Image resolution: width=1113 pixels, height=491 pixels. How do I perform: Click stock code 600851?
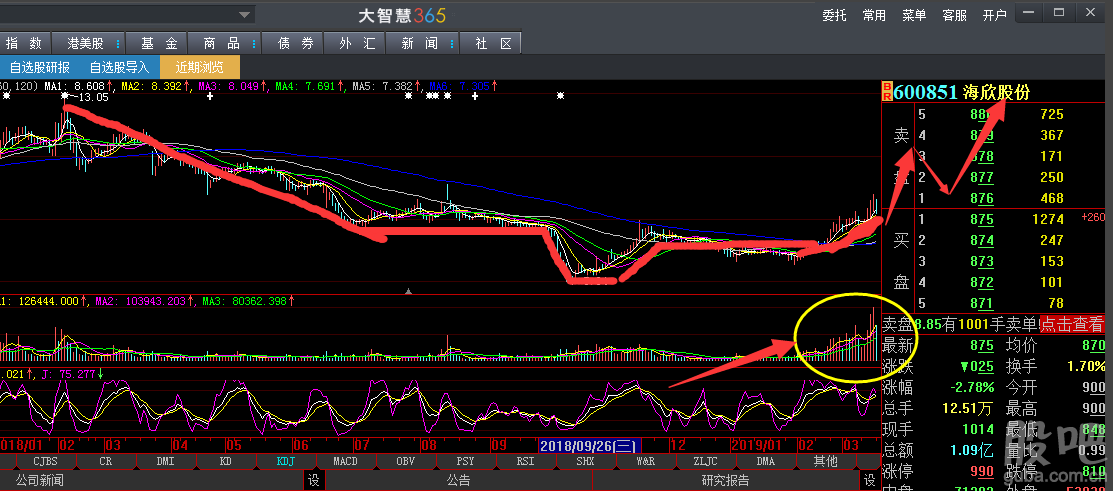(925, 92)
